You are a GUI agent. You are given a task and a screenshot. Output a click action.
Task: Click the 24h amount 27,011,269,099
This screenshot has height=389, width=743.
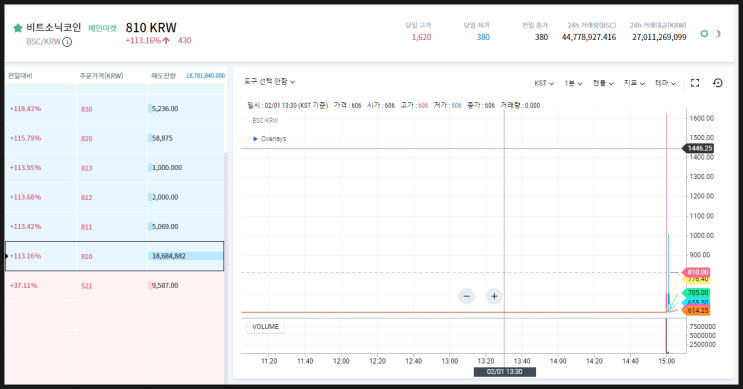659,37
